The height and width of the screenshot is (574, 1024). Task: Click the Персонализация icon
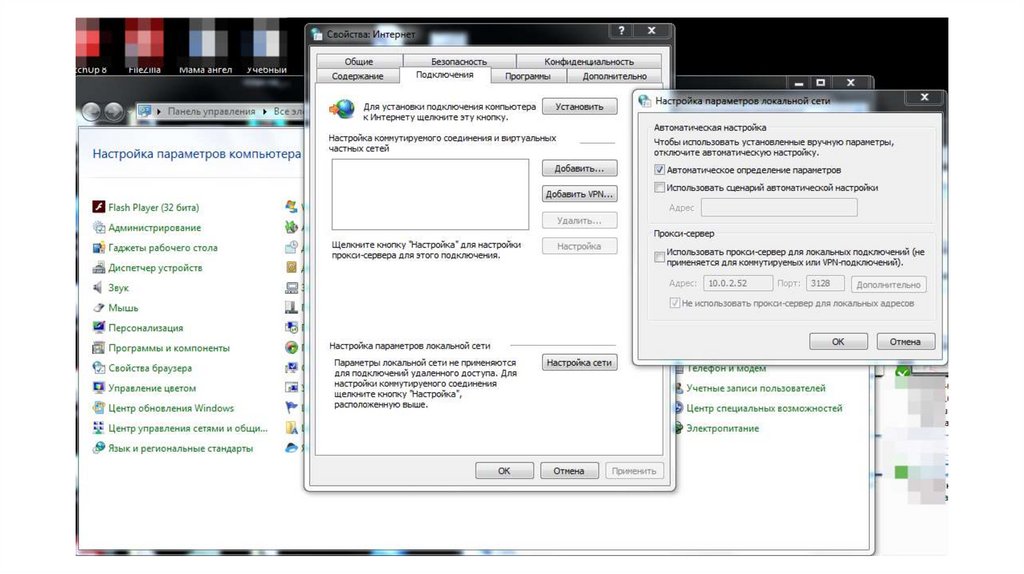pyautogui.click(x=99, y=328)
